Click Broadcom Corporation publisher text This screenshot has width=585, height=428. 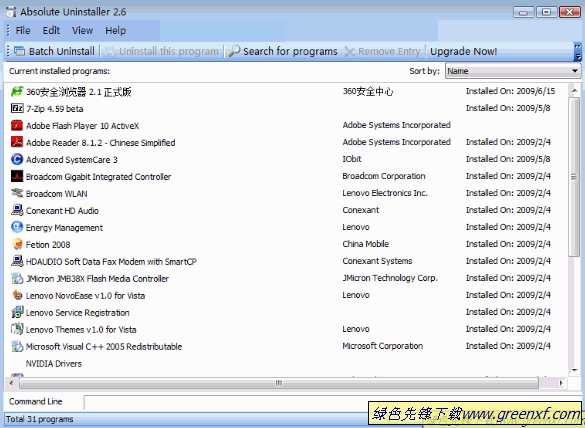click(384, 176)
